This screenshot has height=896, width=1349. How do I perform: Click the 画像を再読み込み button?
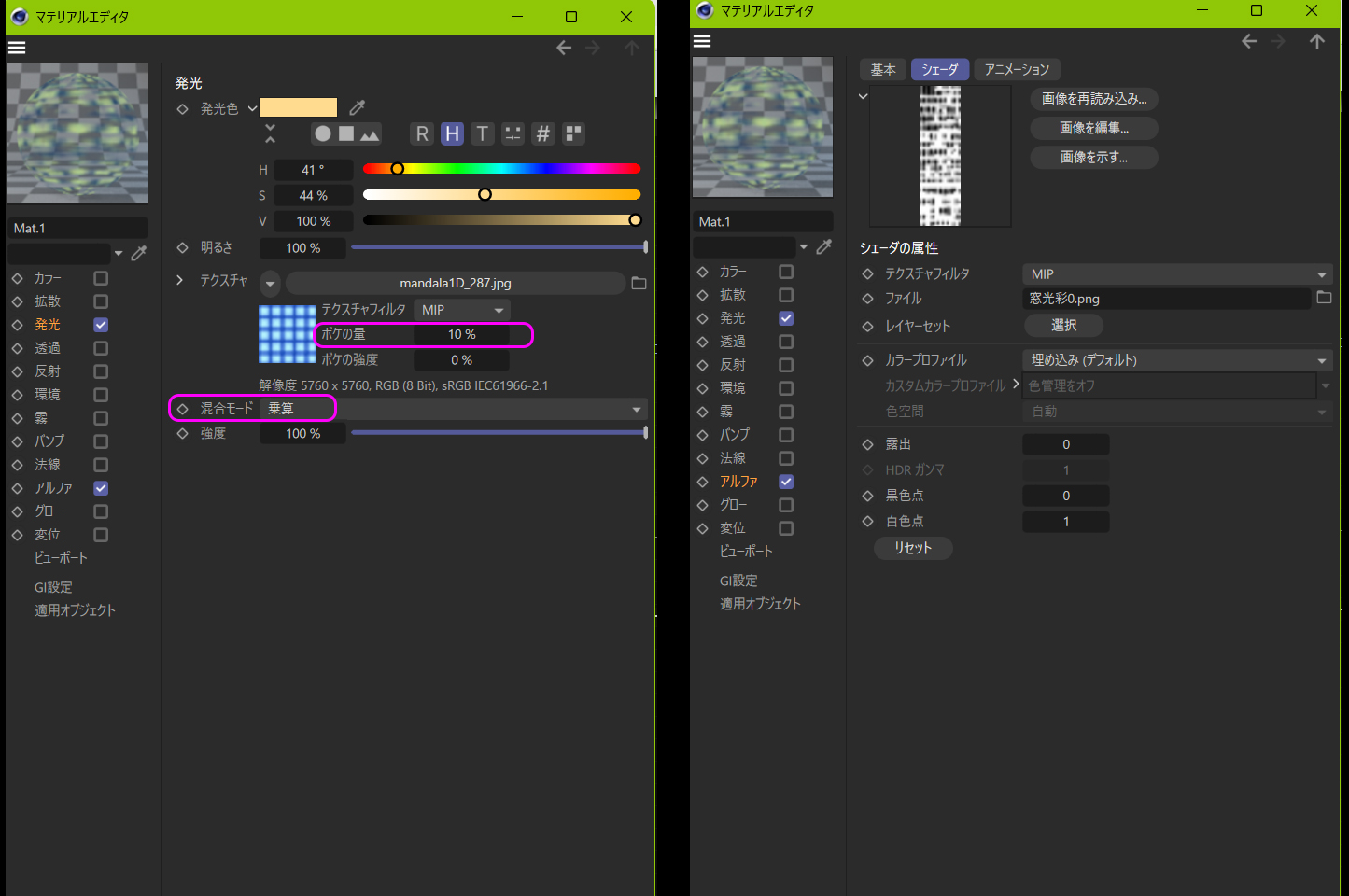(x=1093, y=99)
